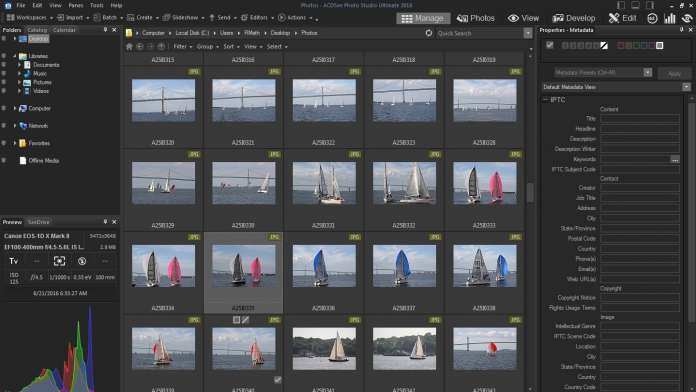This screenshot has width=696, height=392.
Task: Toggle easy-select checkbox beside Favorites
Action: [x=4, y=143]
